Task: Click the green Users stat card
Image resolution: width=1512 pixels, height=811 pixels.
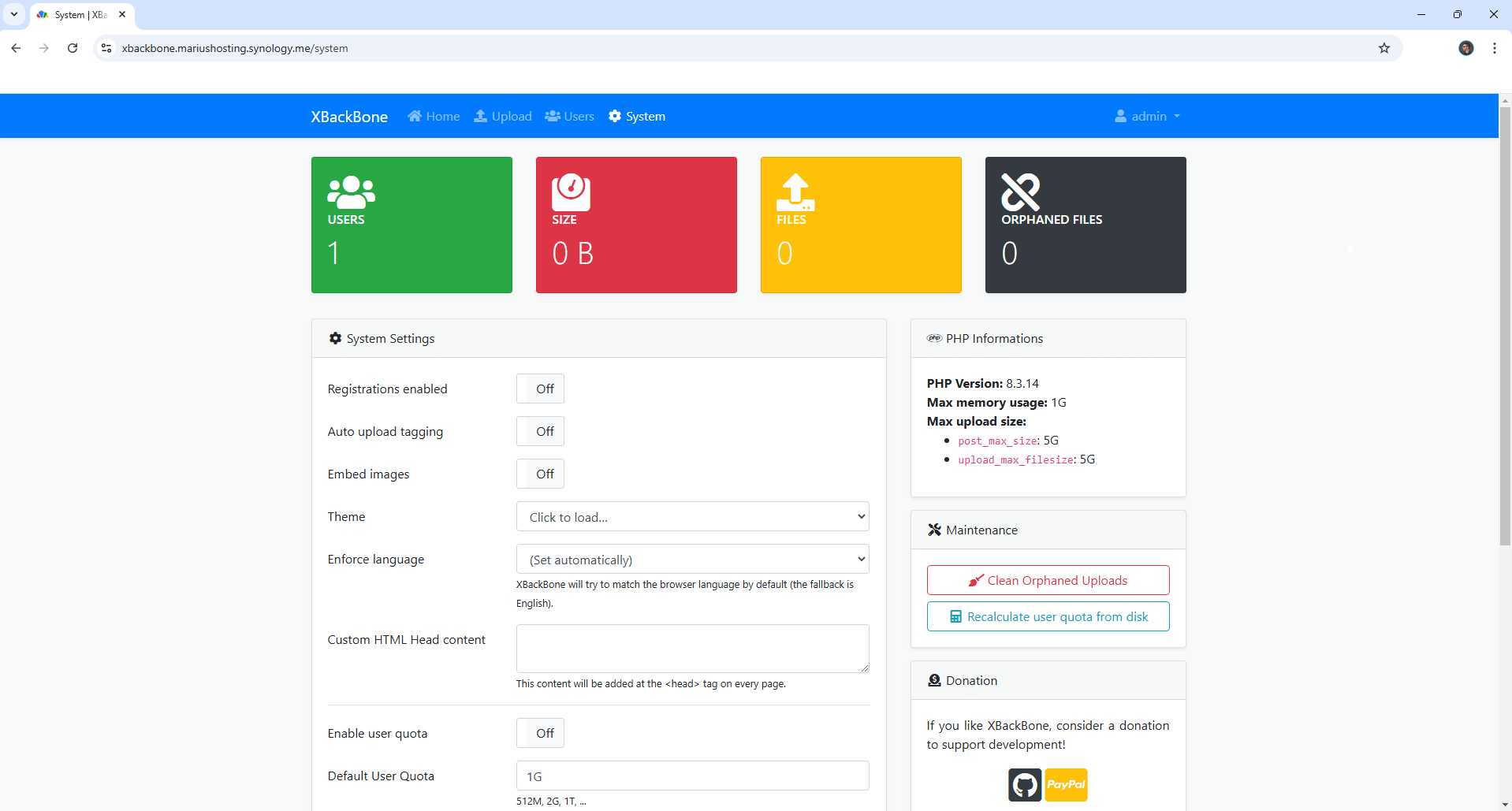Action: (412, 225)
